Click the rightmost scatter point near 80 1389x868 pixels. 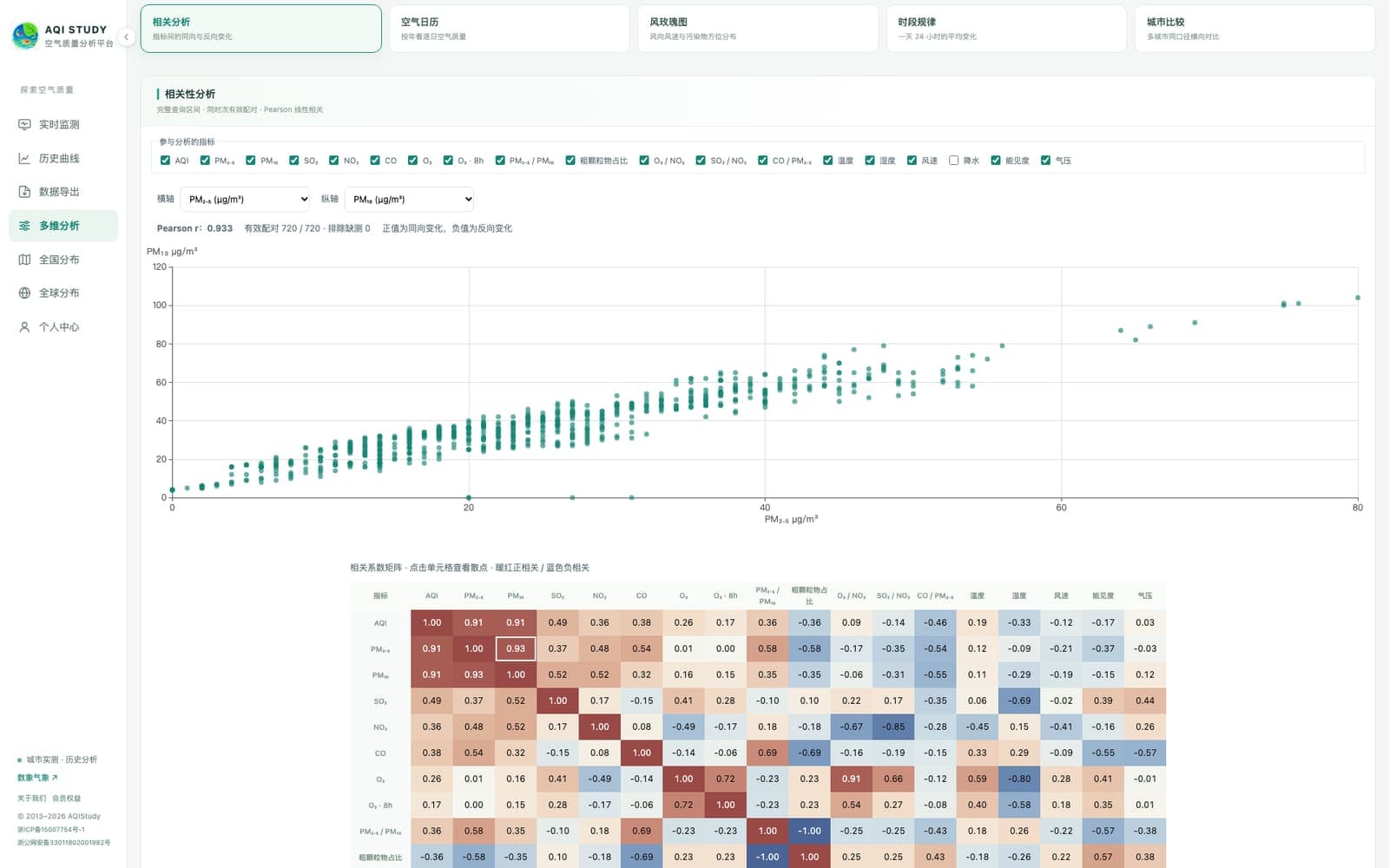pos(1358,298)
